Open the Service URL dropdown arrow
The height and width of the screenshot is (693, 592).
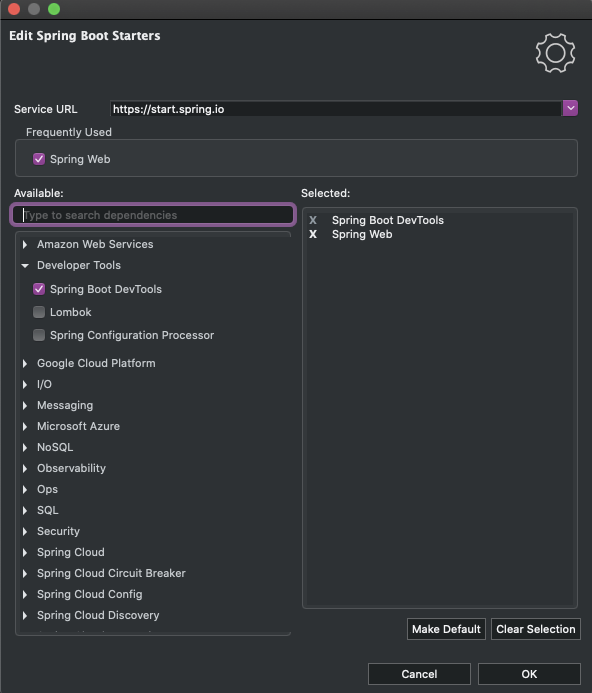coord(570,108)
